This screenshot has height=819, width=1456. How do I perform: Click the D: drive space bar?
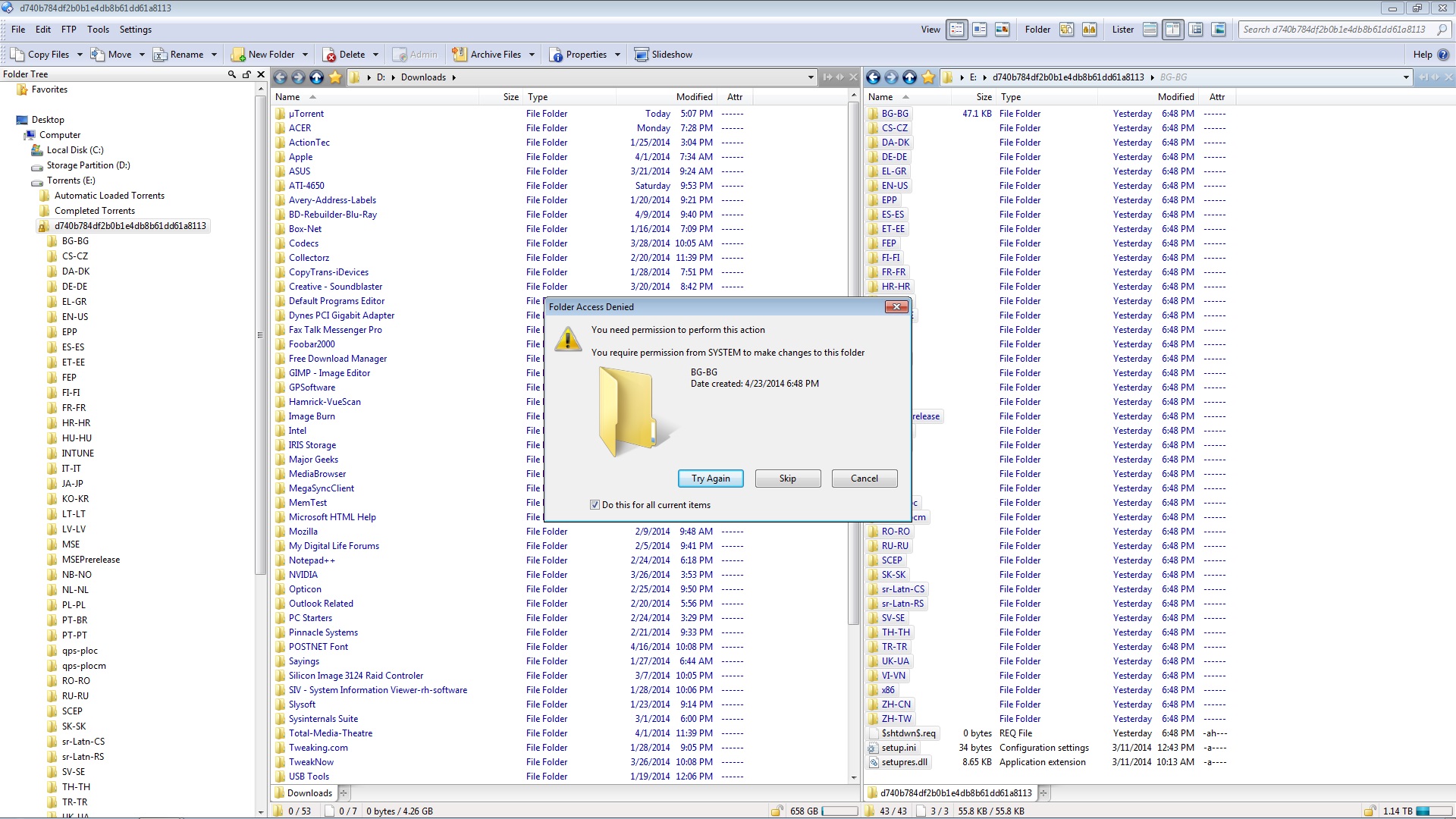[x=839, y=811]
